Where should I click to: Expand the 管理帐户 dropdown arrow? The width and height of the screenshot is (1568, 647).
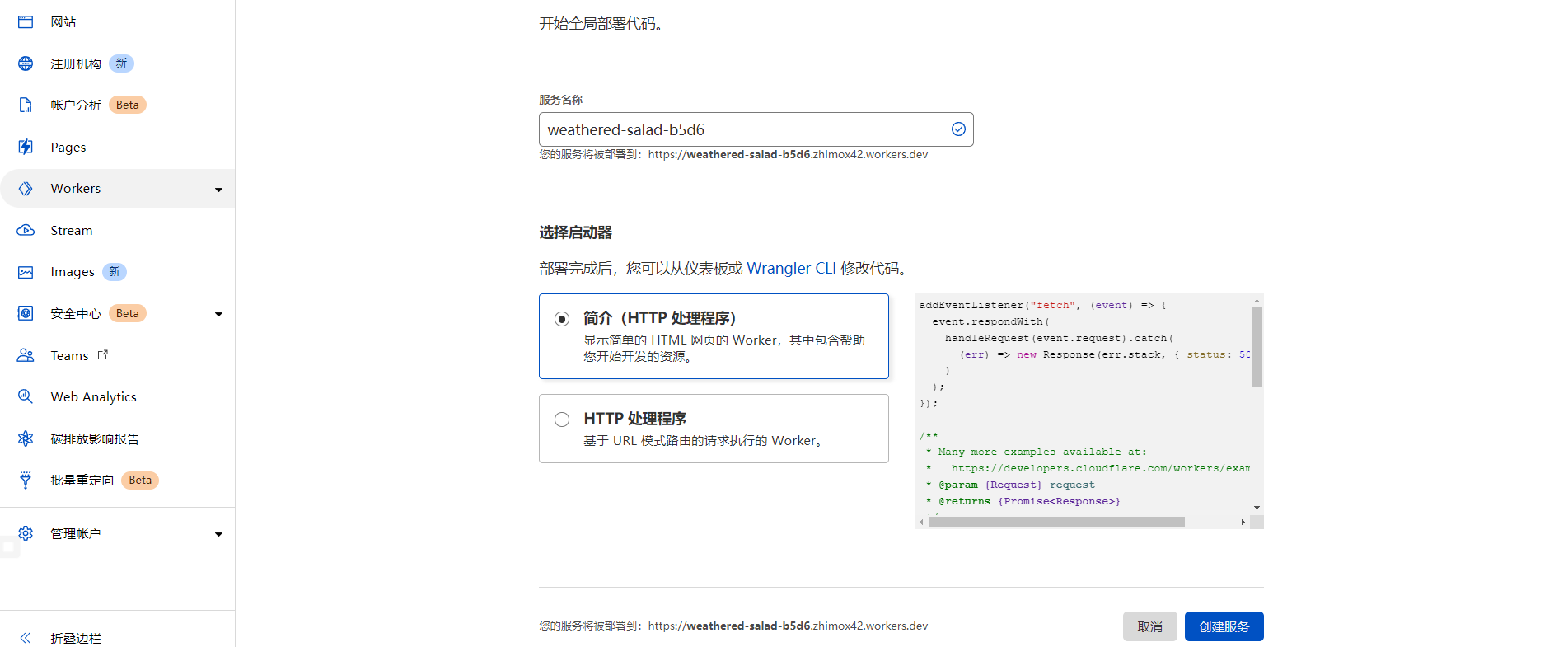click(218, 534)
